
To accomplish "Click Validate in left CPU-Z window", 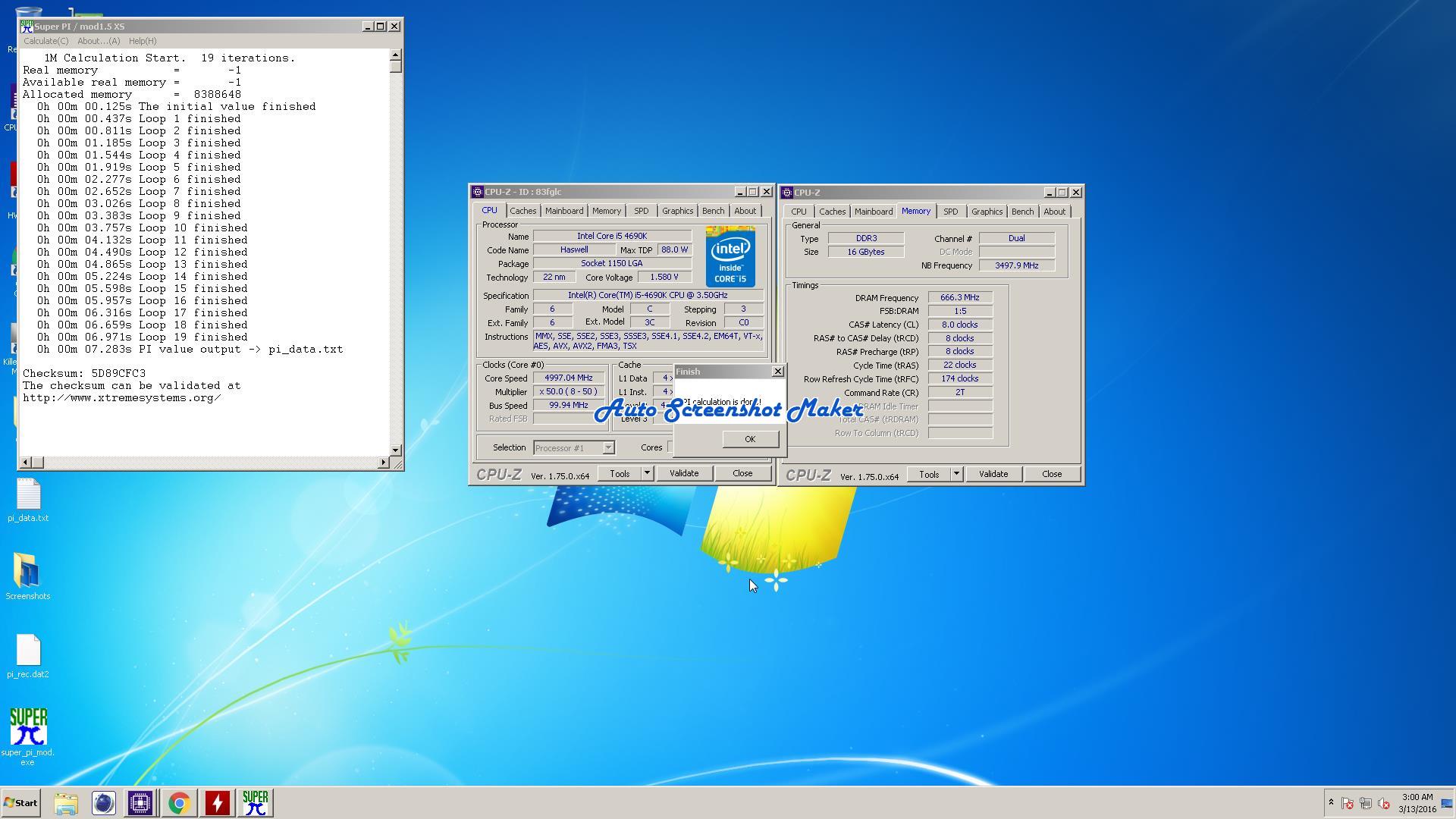I will pos(684,473).
